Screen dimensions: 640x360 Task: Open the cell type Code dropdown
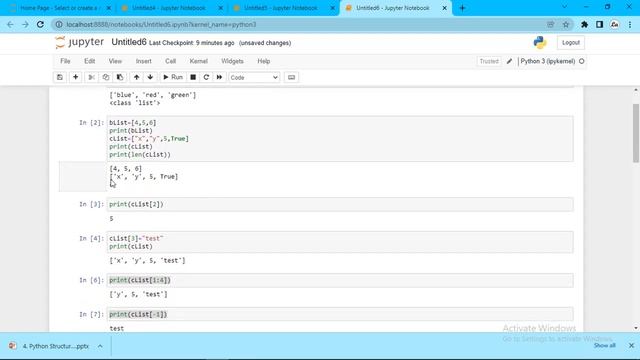click(254, 78)
